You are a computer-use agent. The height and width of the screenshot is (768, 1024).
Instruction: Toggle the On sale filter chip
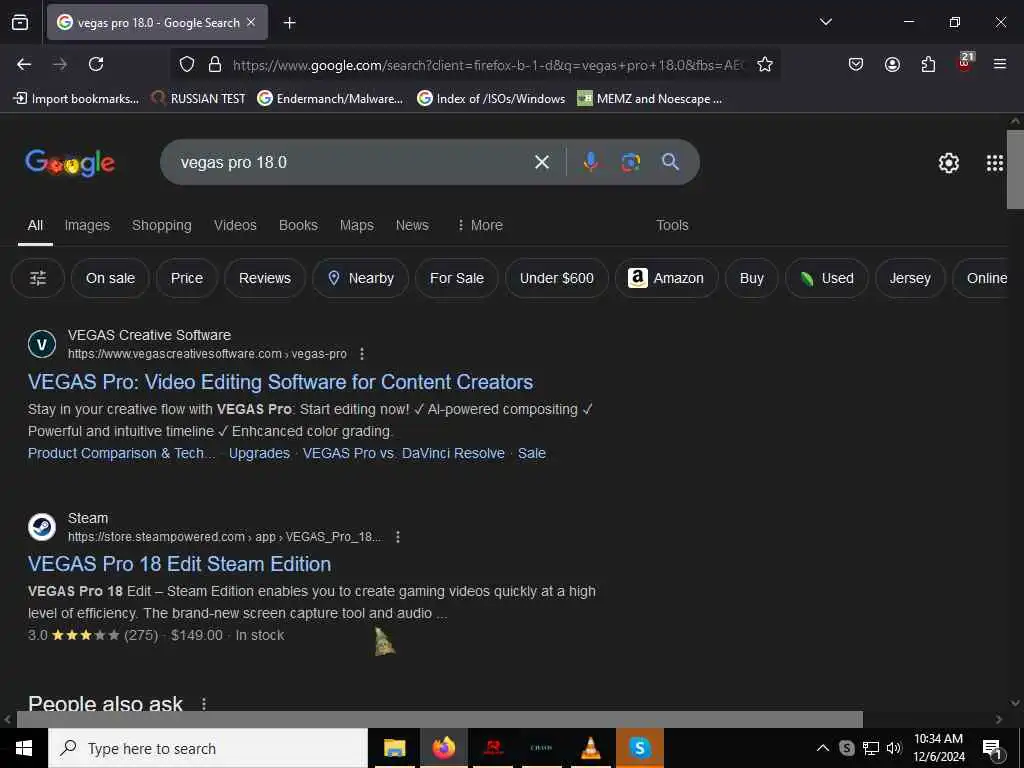pyautogui.click(x=110, y=278)
